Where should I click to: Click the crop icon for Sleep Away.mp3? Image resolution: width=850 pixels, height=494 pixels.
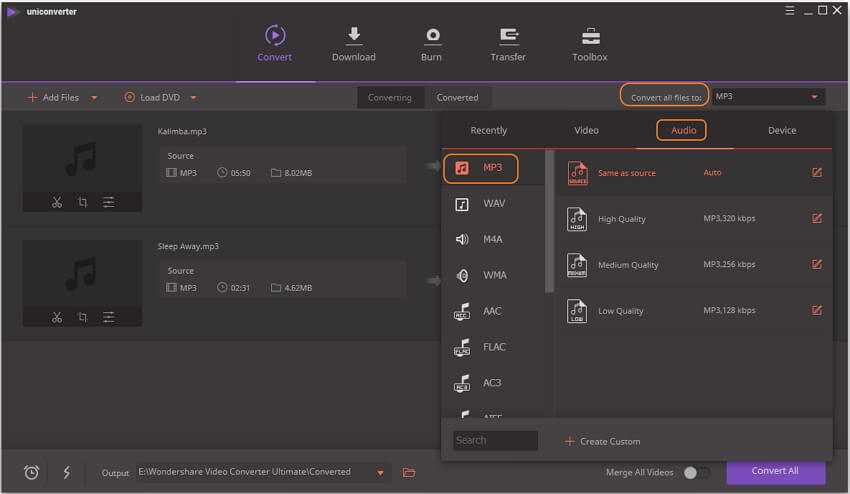click(x=82, y=318)
